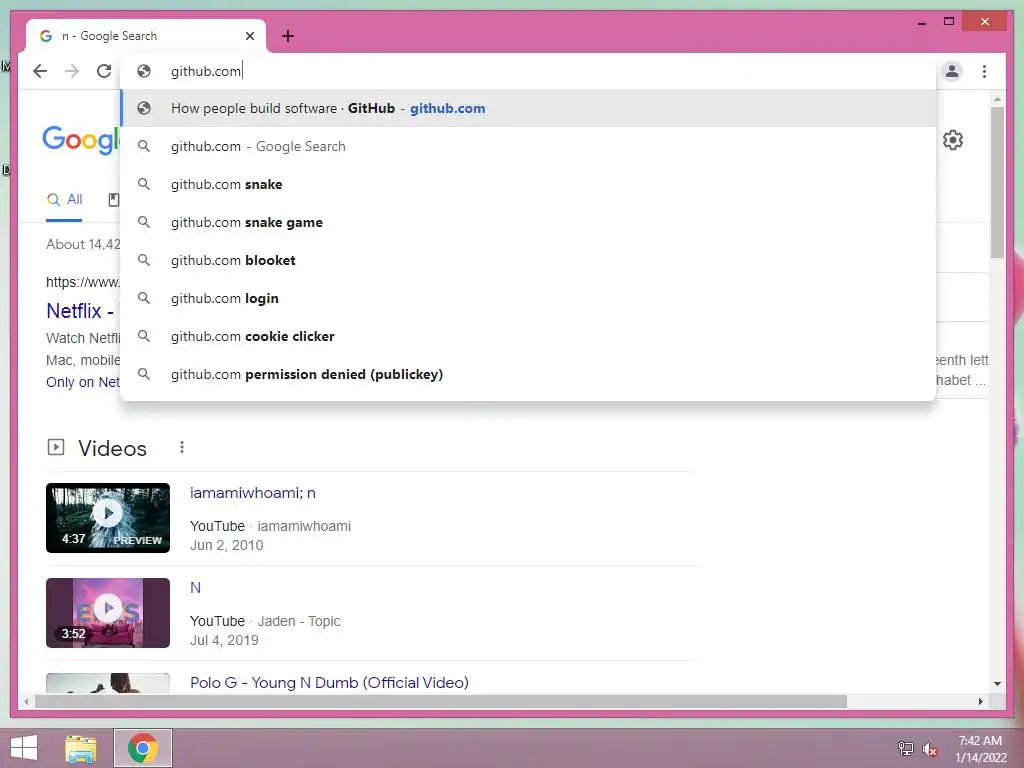Click the horizontal scroll right arrow

coord(980,701)
